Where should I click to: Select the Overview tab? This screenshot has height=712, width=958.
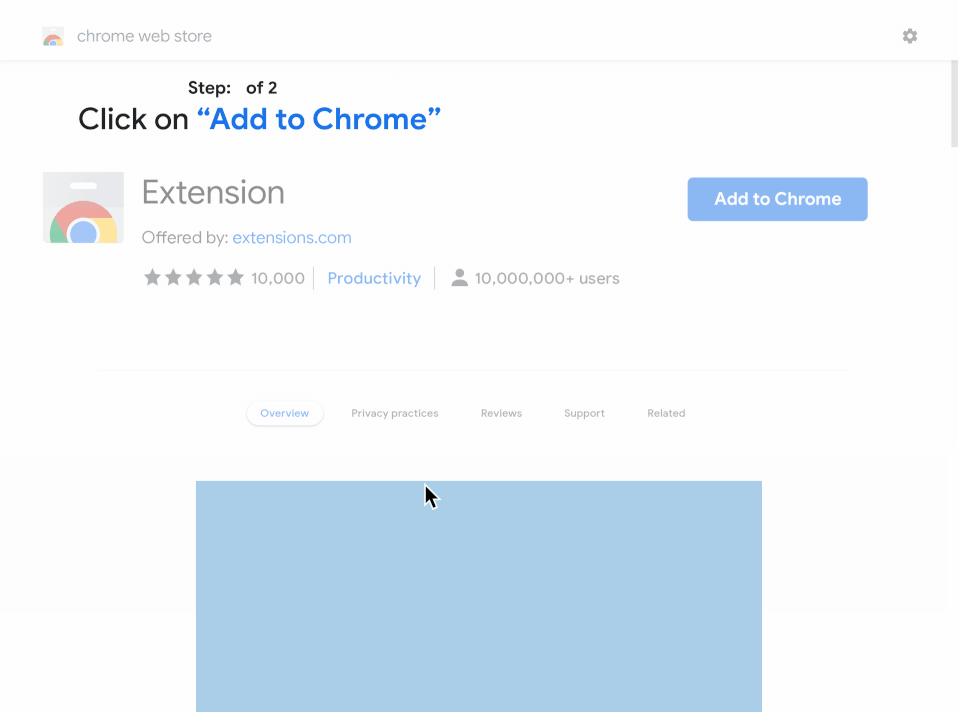[285, 413]
